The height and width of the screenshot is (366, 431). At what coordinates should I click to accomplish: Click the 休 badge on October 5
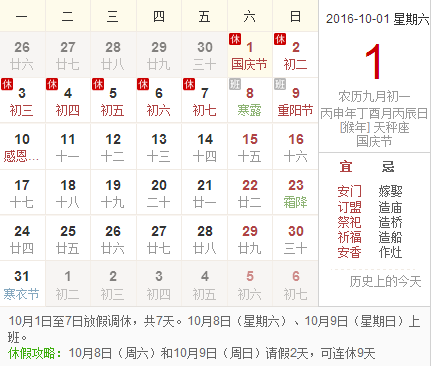pos(98,84)
